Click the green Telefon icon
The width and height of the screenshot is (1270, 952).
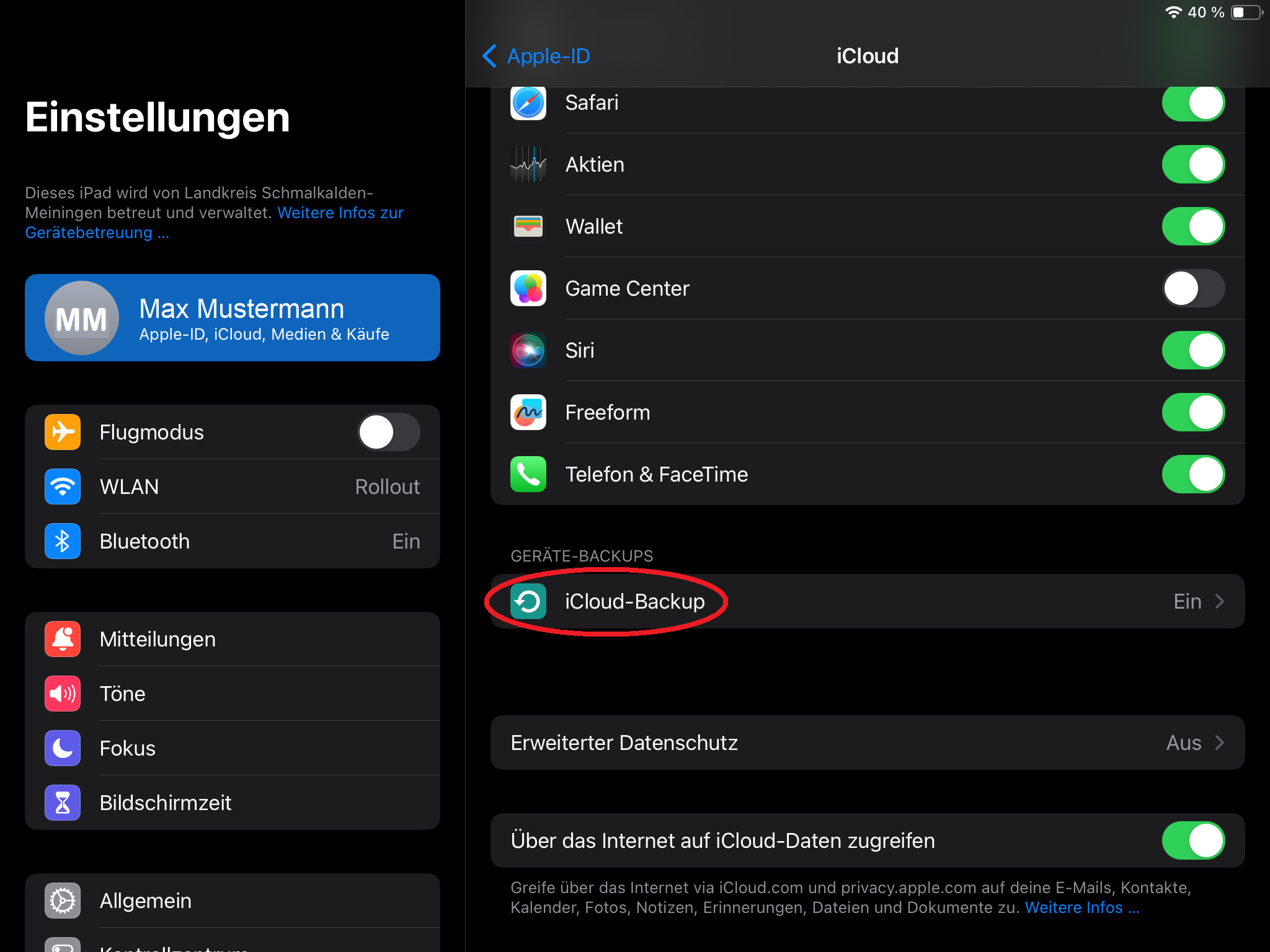(528, 474)
